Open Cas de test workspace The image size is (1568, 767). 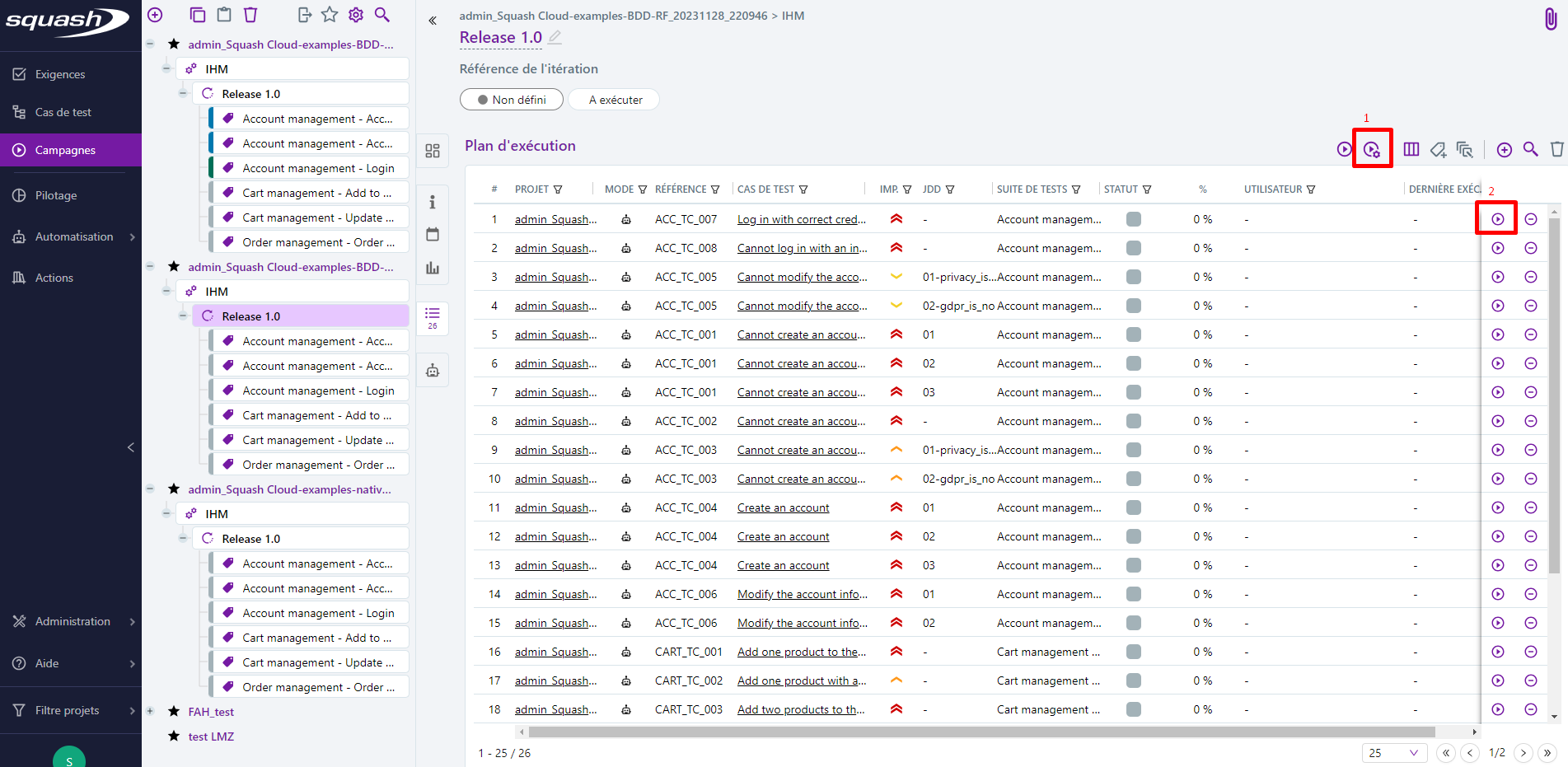click(x=71, y=112)
